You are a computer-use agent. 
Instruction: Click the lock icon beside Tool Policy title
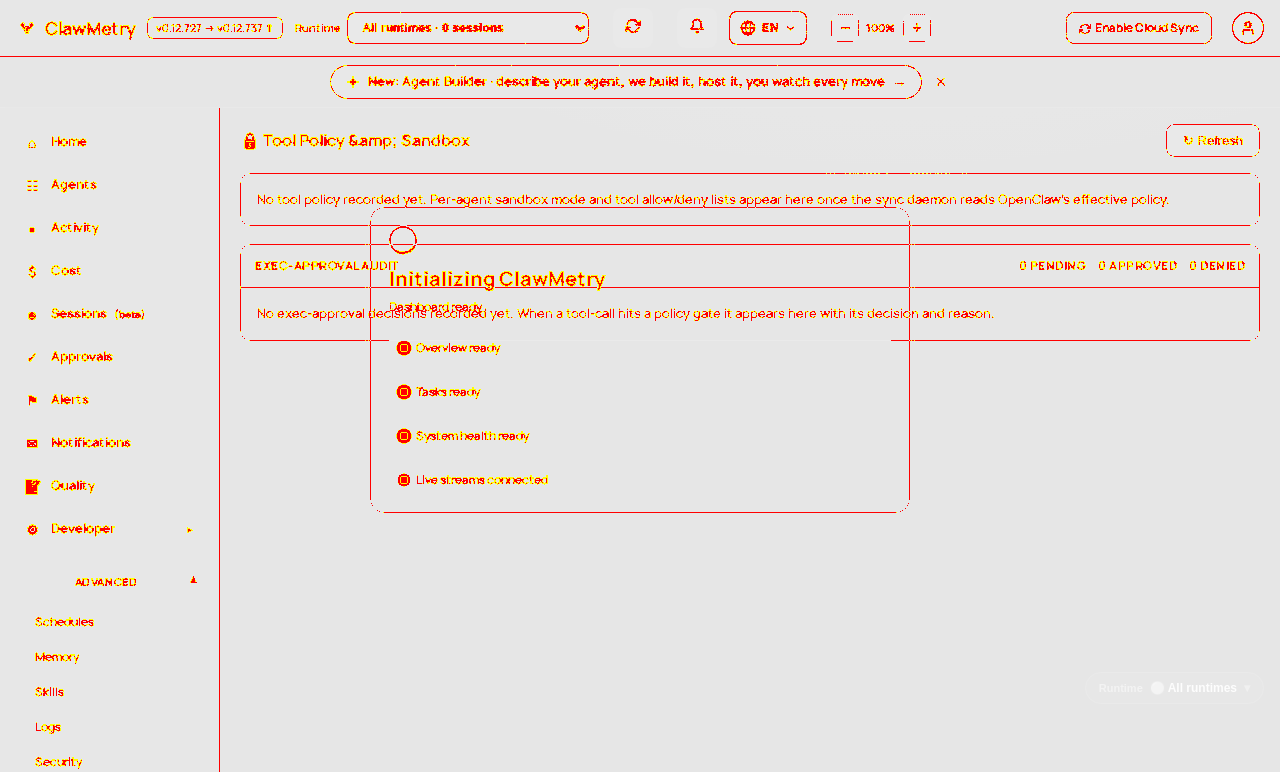[x=250, y=141]
